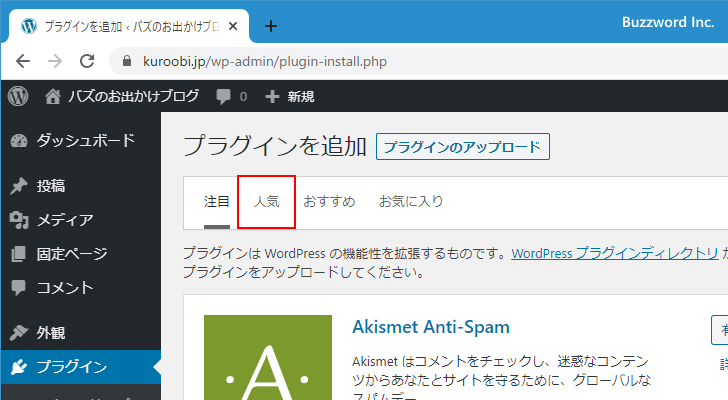
Task: Click the browser forward arrow
Action: (55, 61)
